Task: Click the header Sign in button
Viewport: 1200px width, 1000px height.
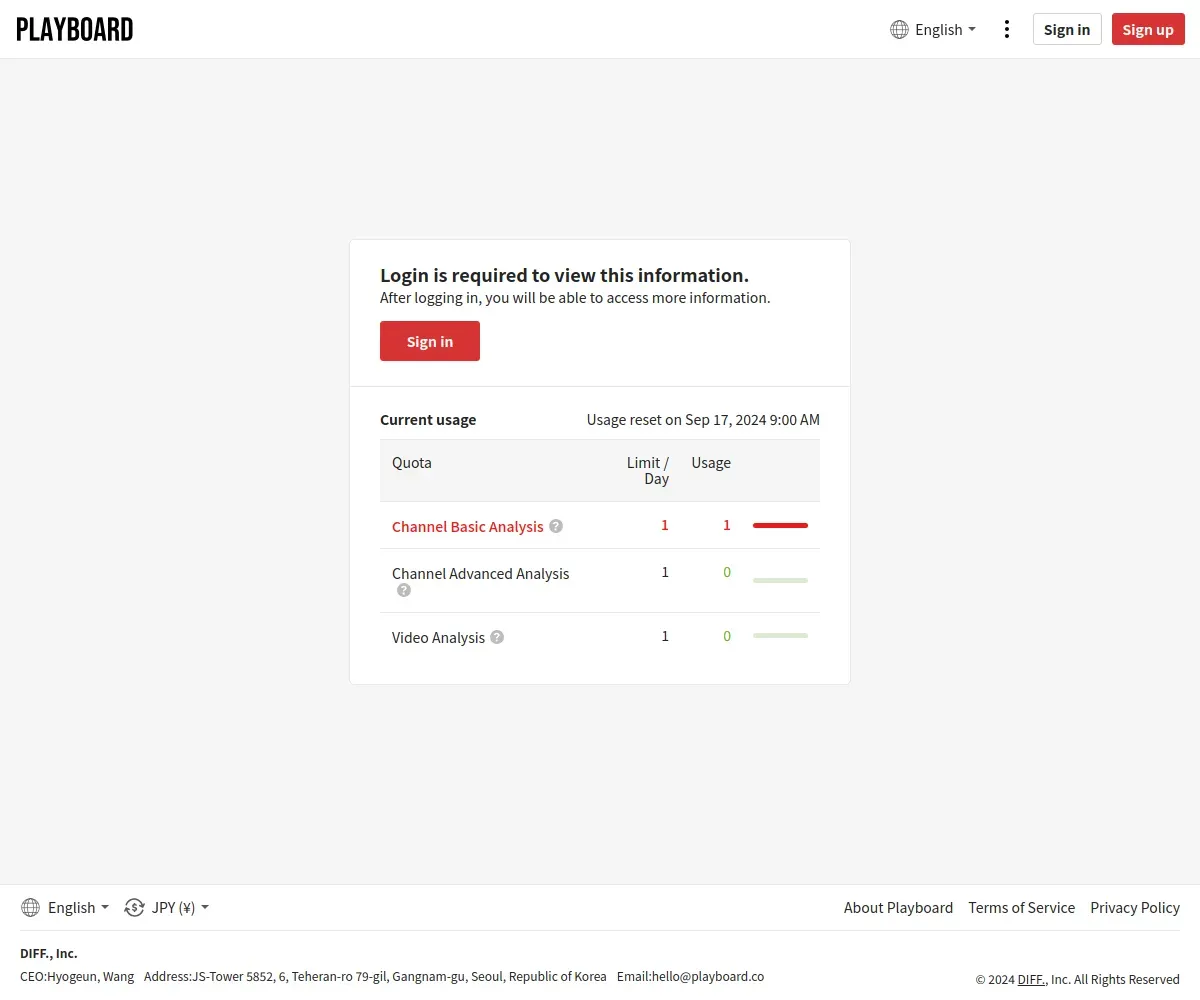Action: coord(1067,29)
